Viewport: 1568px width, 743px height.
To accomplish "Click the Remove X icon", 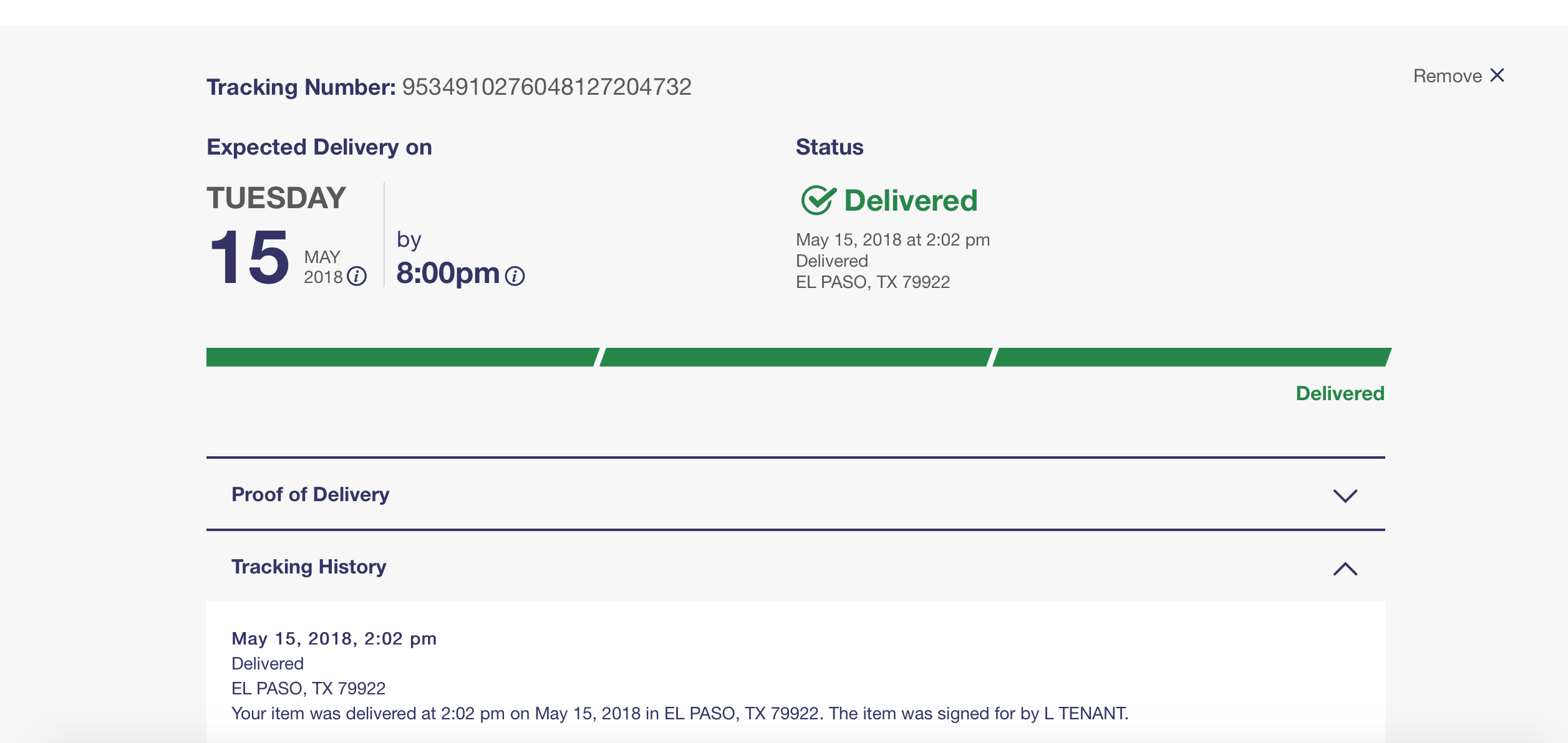I will pos(1497,75).
